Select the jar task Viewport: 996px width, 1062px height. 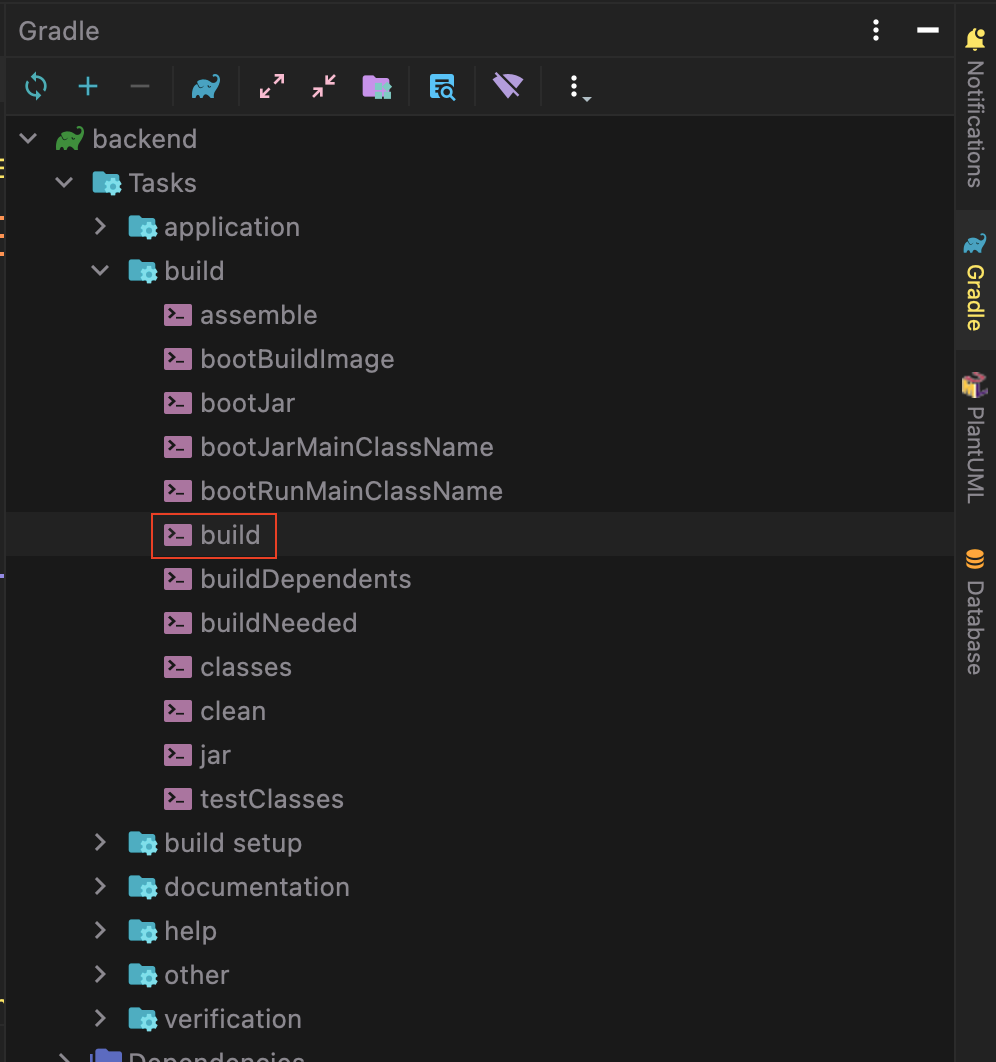coord(479,755)
